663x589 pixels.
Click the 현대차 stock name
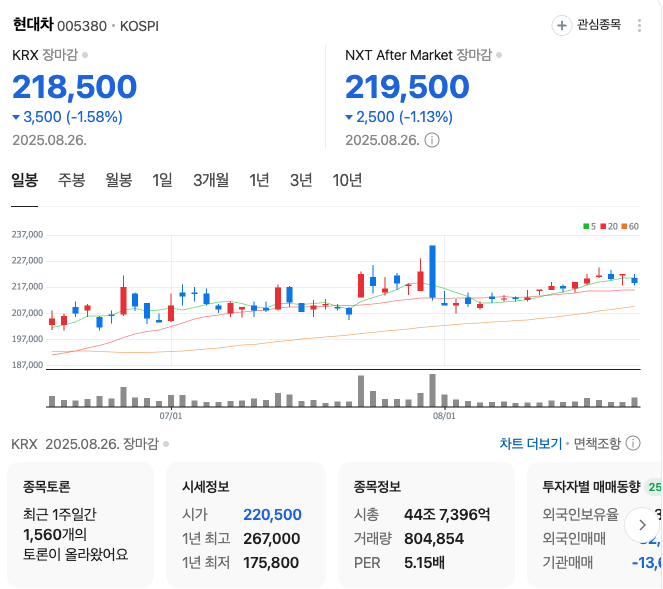33,24
